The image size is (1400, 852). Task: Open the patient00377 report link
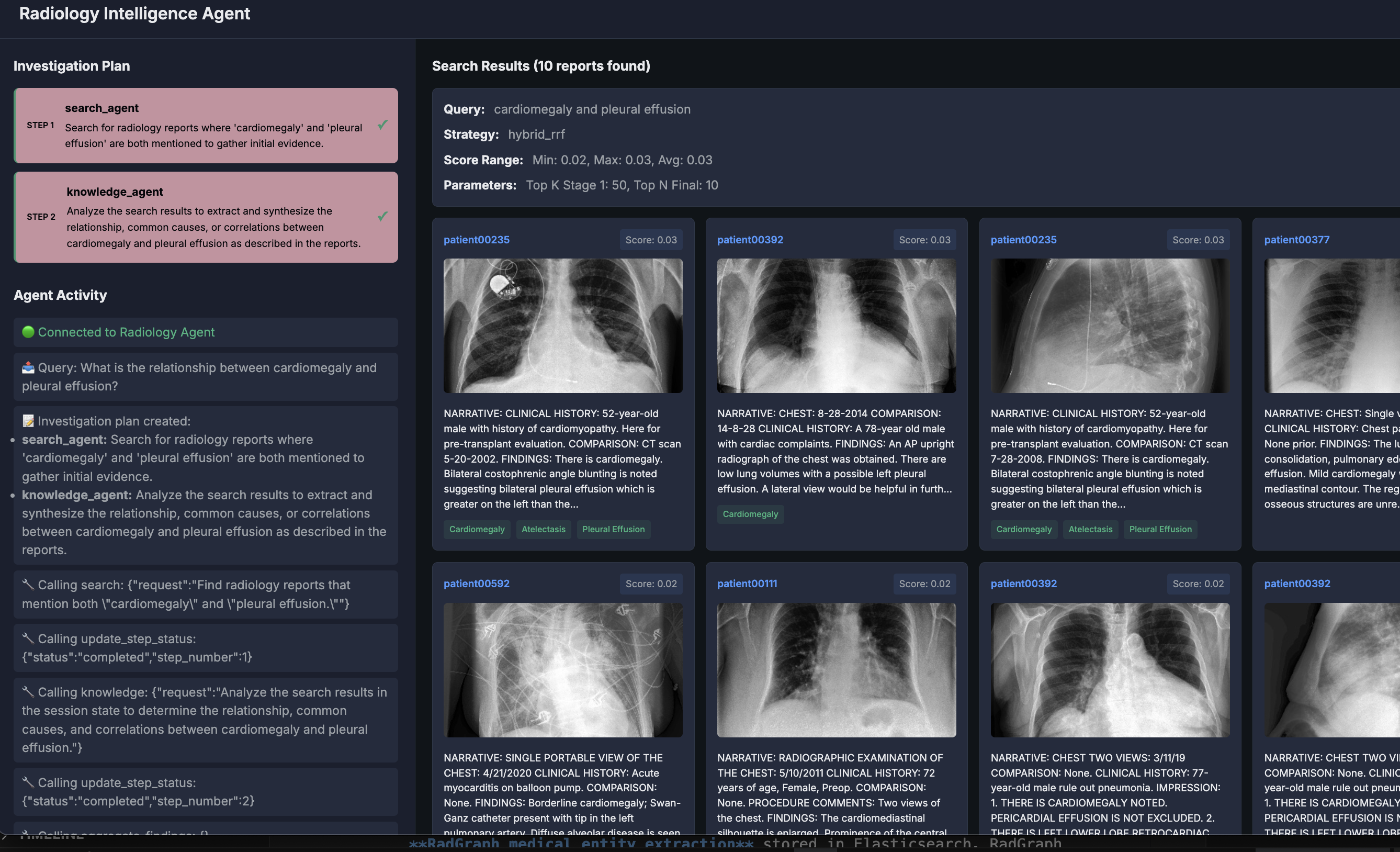tap(1296, 240)
